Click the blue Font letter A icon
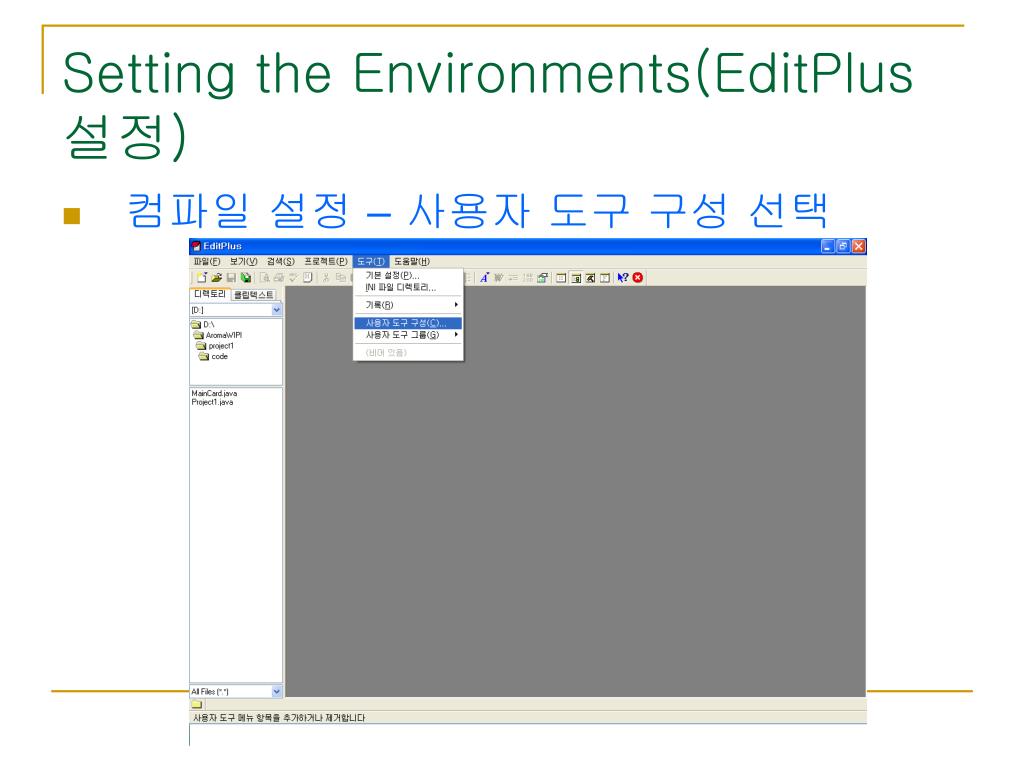Viewport: 1024px width, 768px height. (x=483, y=278)
